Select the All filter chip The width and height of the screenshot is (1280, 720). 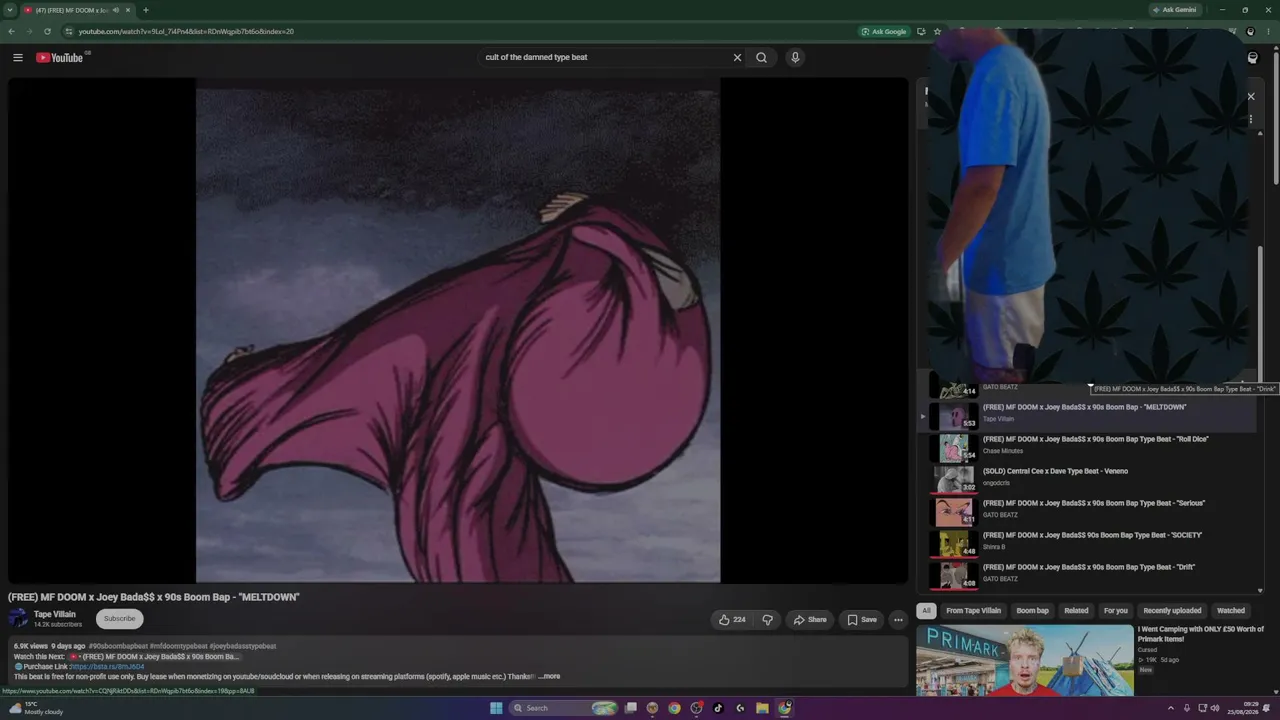(x=926, y=611)
